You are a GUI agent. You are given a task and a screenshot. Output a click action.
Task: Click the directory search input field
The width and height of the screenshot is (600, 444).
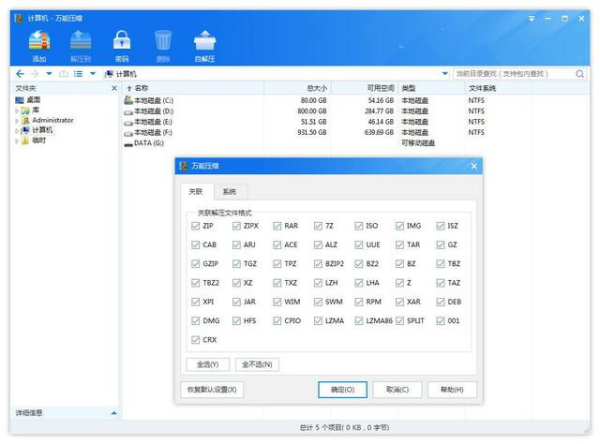tap(514, 73)
